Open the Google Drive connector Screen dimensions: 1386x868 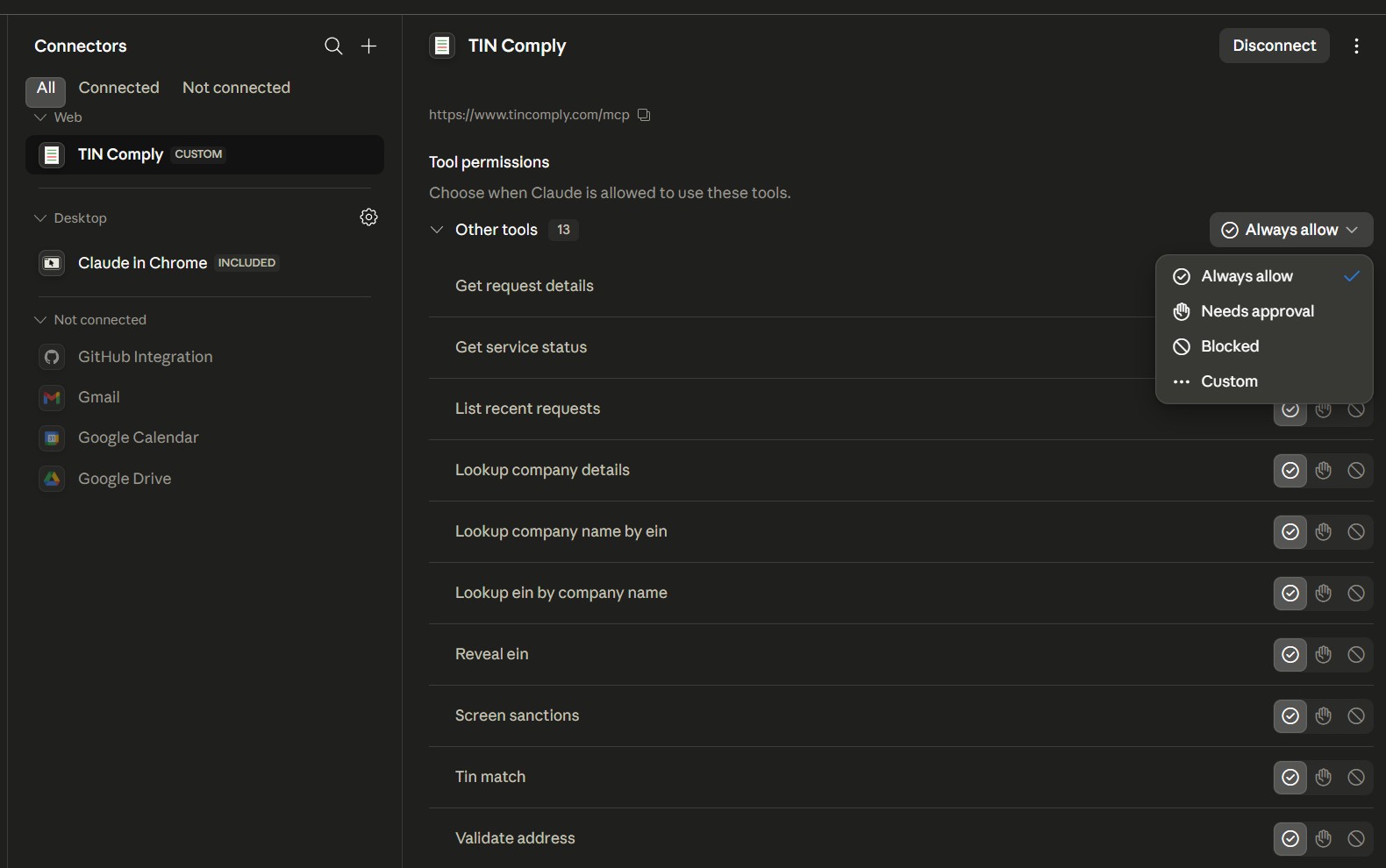pos(204,479)
